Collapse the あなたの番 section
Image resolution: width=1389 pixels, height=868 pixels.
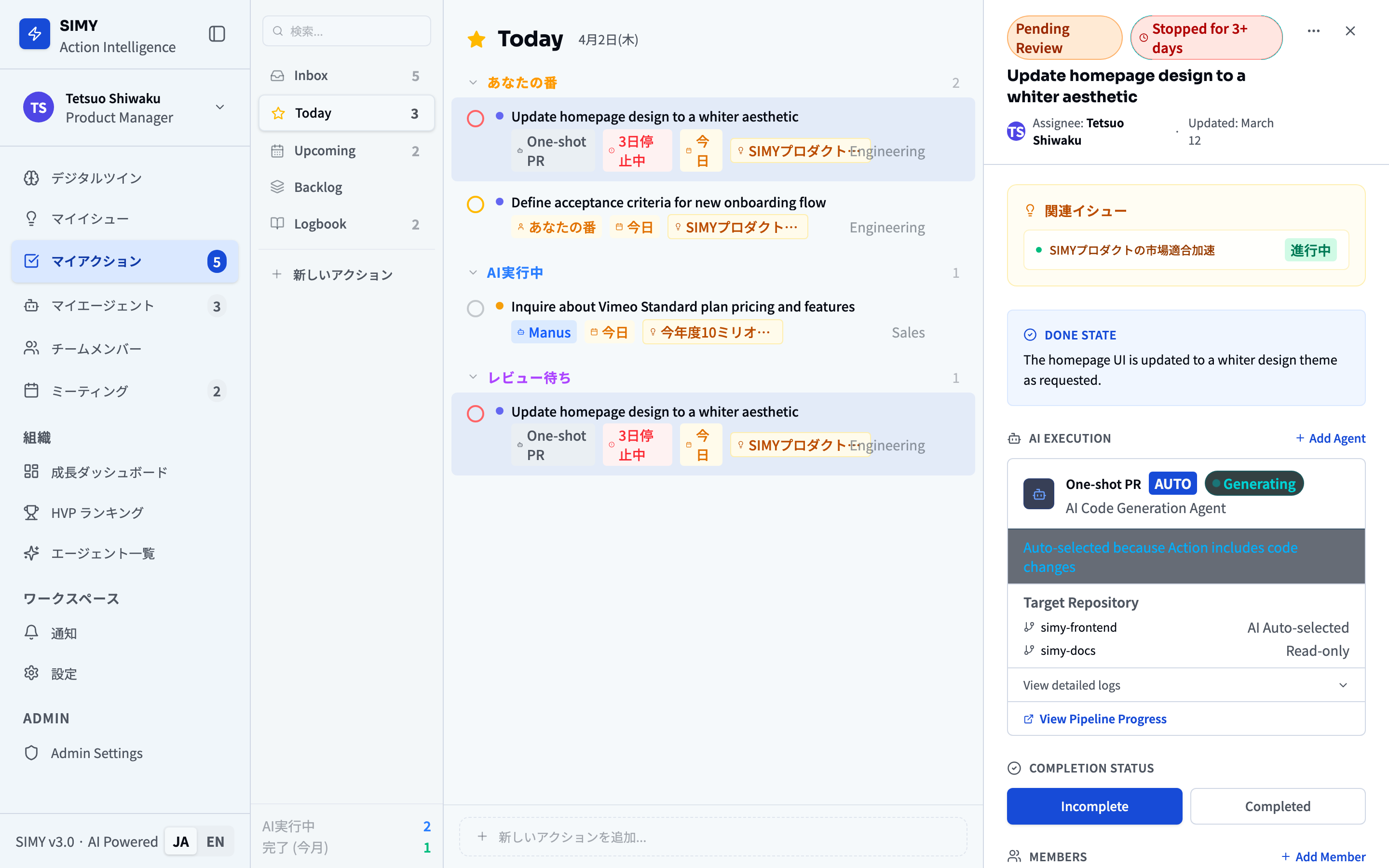point(472,82)
